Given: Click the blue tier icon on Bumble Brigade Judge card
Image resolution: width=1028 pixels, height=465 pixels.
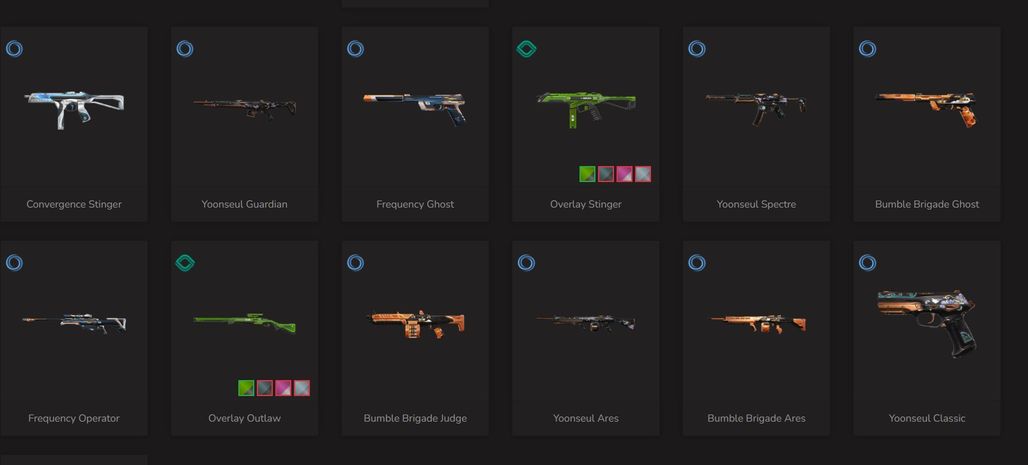Looking at the screenshot, I should [x=355, y=263].
